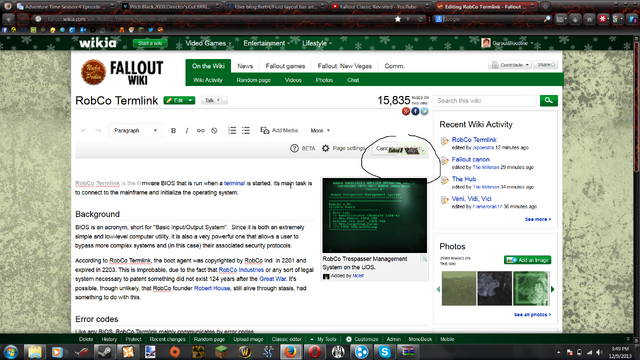The width and height of the screenshot is (640, 360).
Task: Undo the last edit
Action: click(84, 131)
